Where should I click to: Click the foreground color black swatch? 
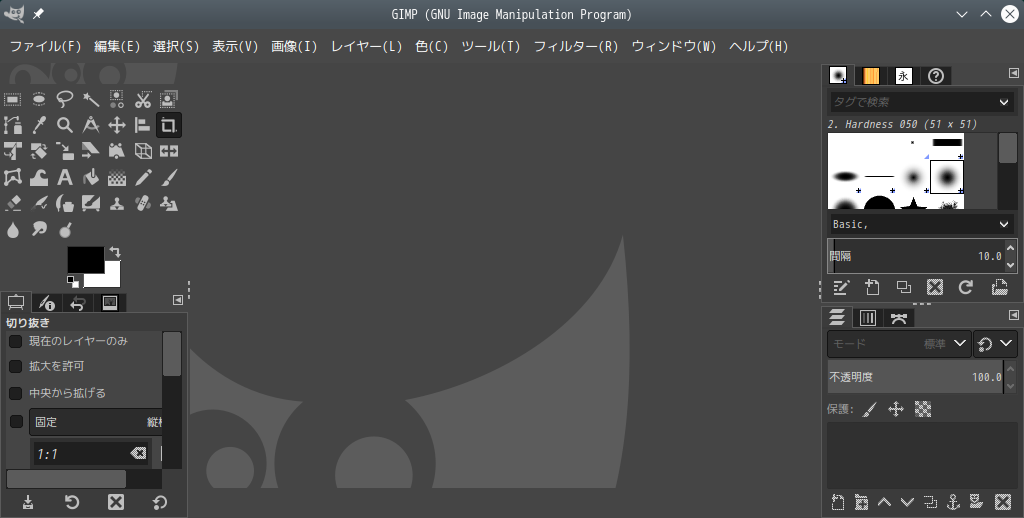click(x=86, y=259)
